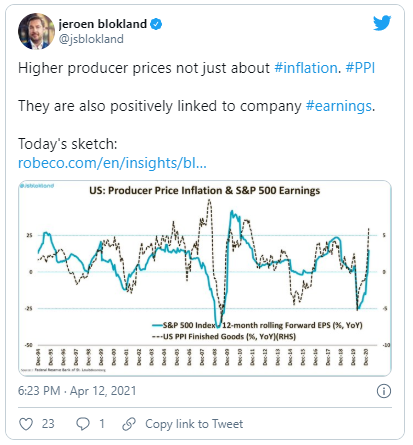
Task: Click the S&P 500 legend teal line
Action: pyautogui.click(x=157, y=325)
